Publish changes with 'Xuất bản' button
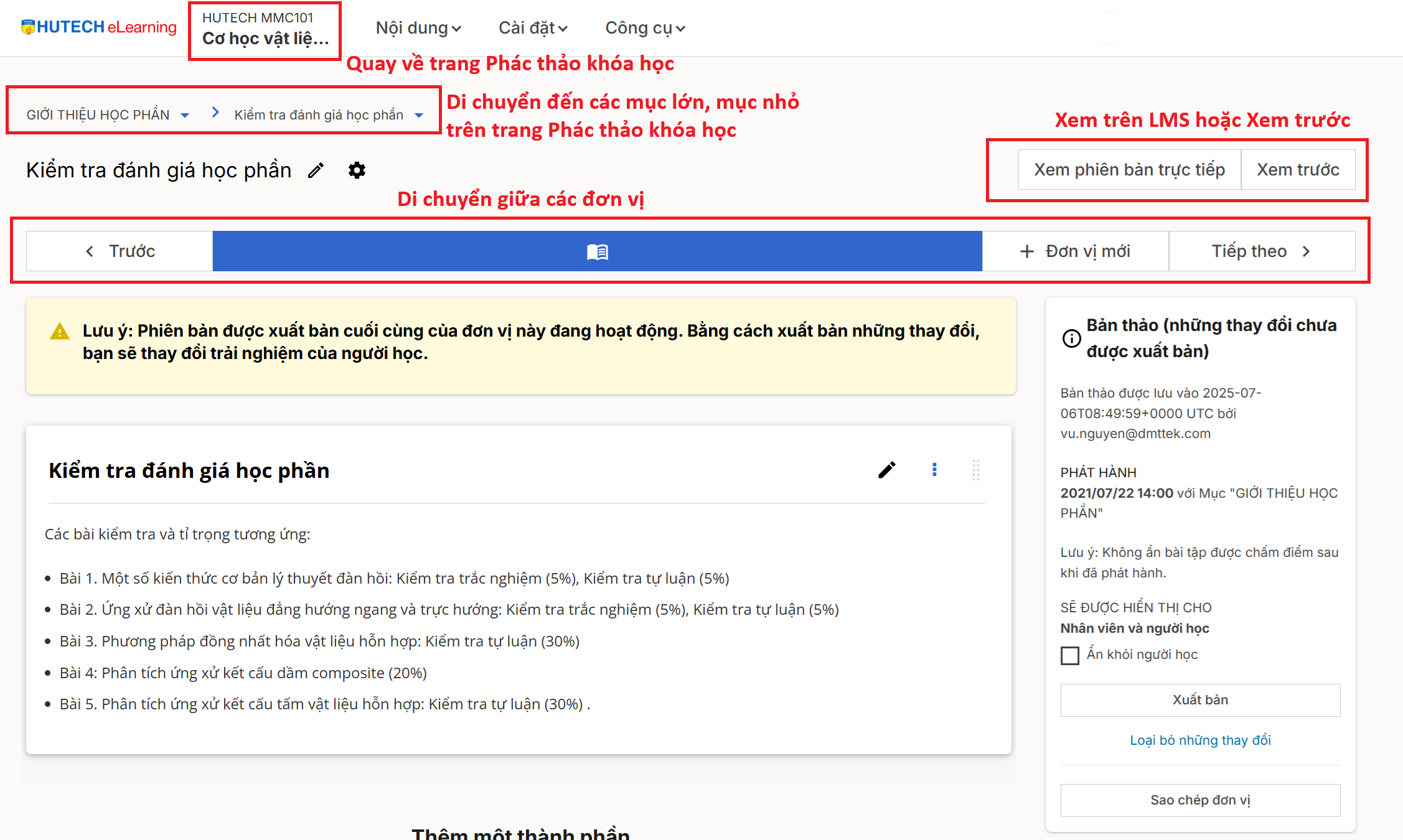This screenshot has width=1403, height=840. click(x=1200, y=700)
